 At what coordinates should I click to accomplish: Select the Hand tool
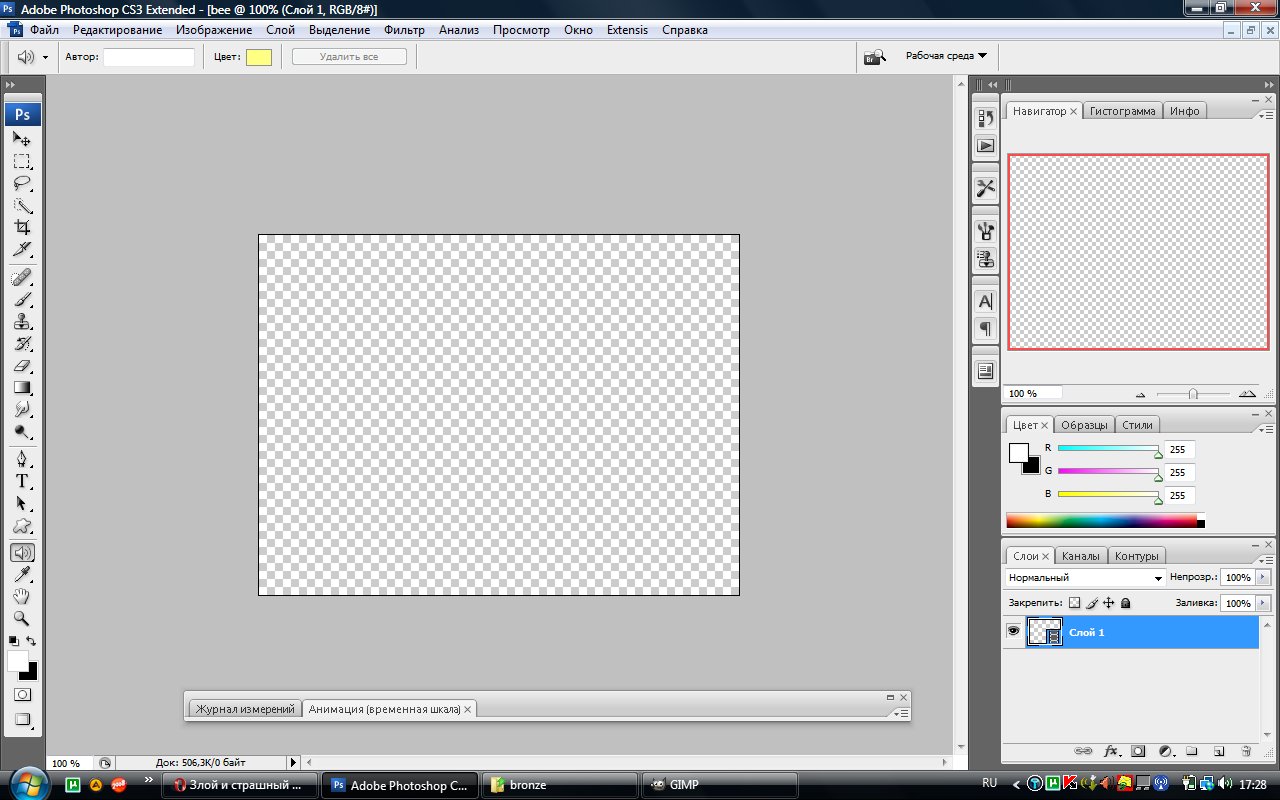(22, 596)
